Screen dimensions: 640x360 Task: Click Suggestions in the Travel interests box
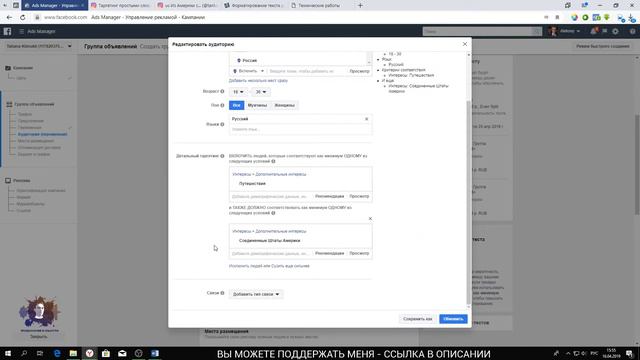[x=329, y=196]
